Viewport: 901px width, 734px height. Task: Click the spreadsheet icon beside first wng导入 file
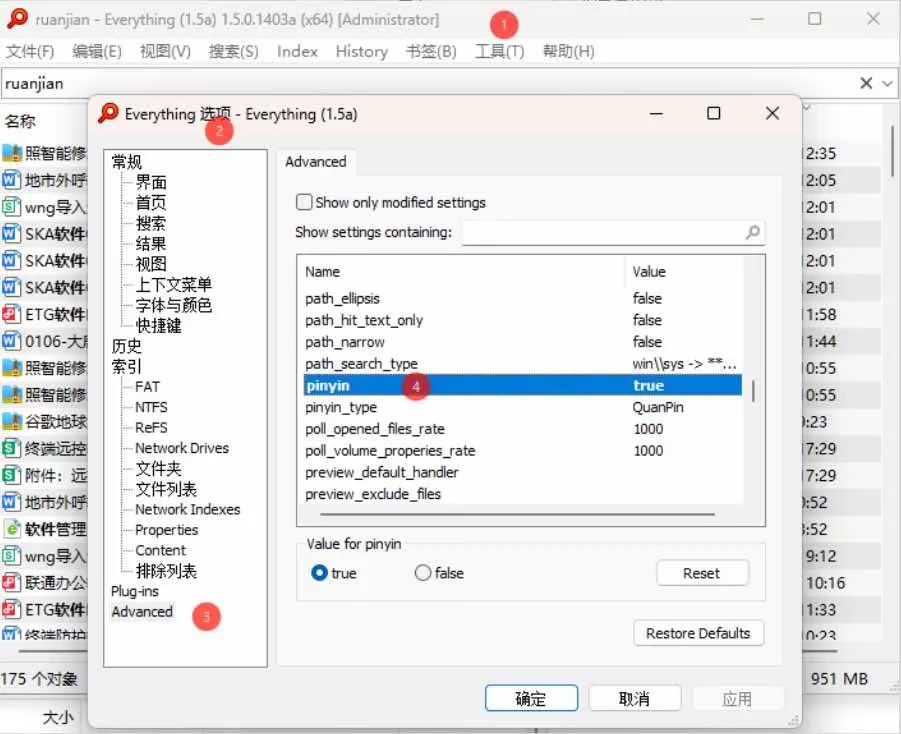click(x=10, y=207)
